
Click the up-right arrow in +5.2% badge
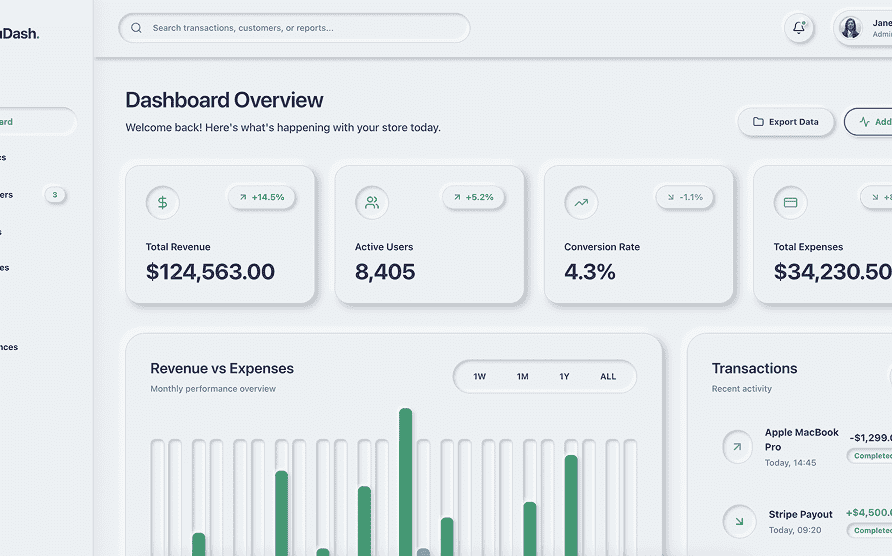coord(457,197)
